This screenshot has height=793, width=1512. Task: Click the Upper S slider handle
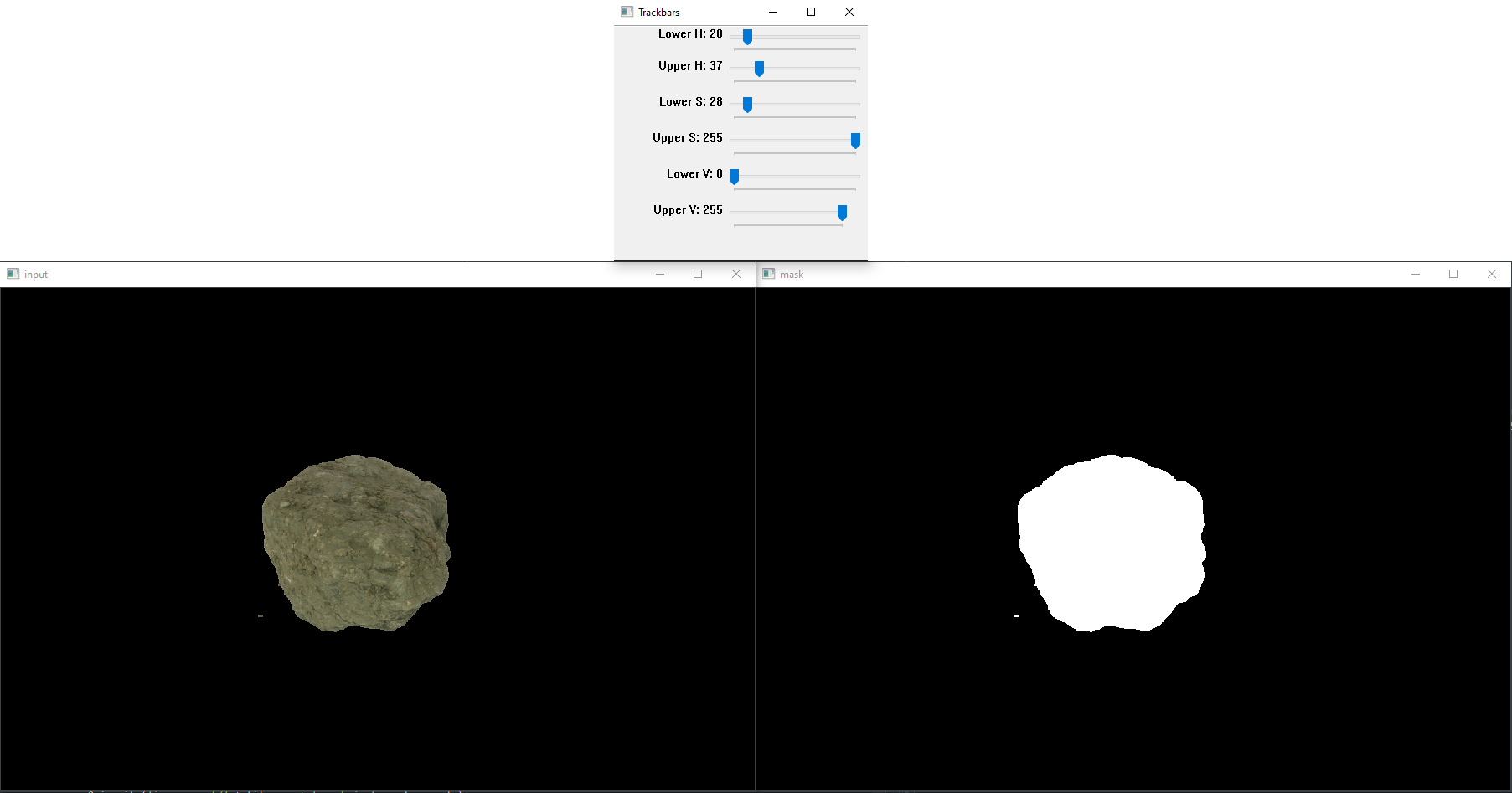point(855,141)
